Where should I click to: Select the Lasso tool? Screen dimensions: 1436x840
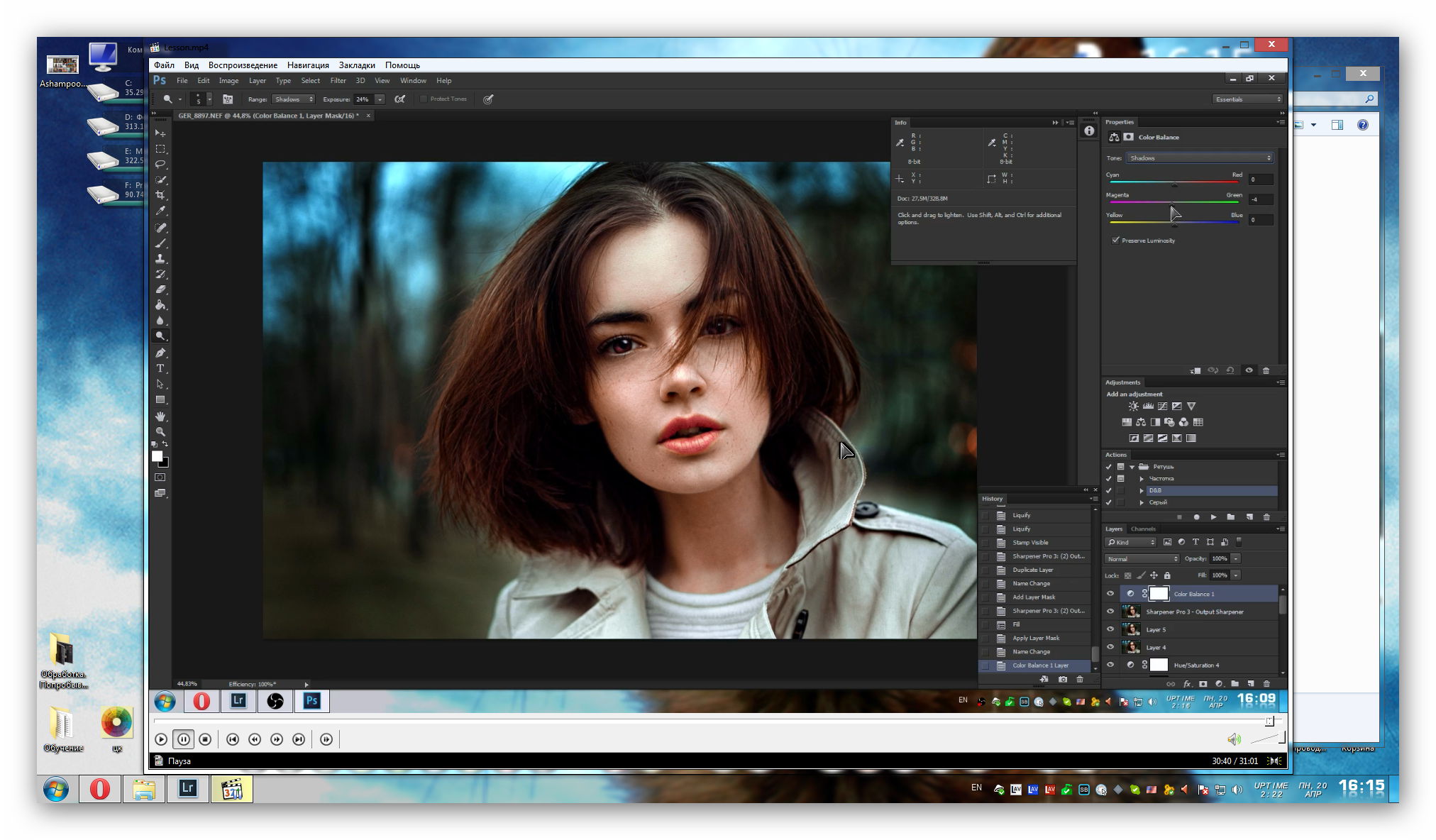coord(160,164)
